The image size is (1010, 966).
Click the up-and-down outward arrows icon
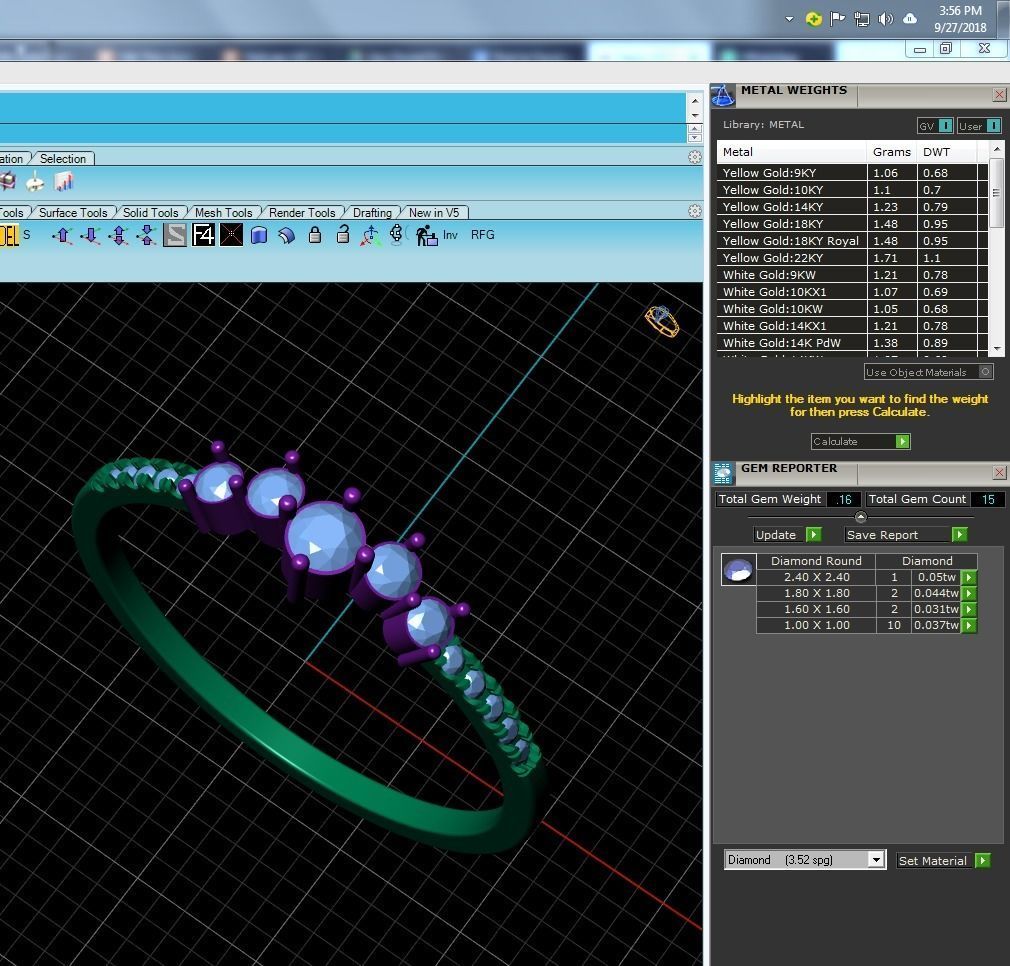[x=119, y=236]
